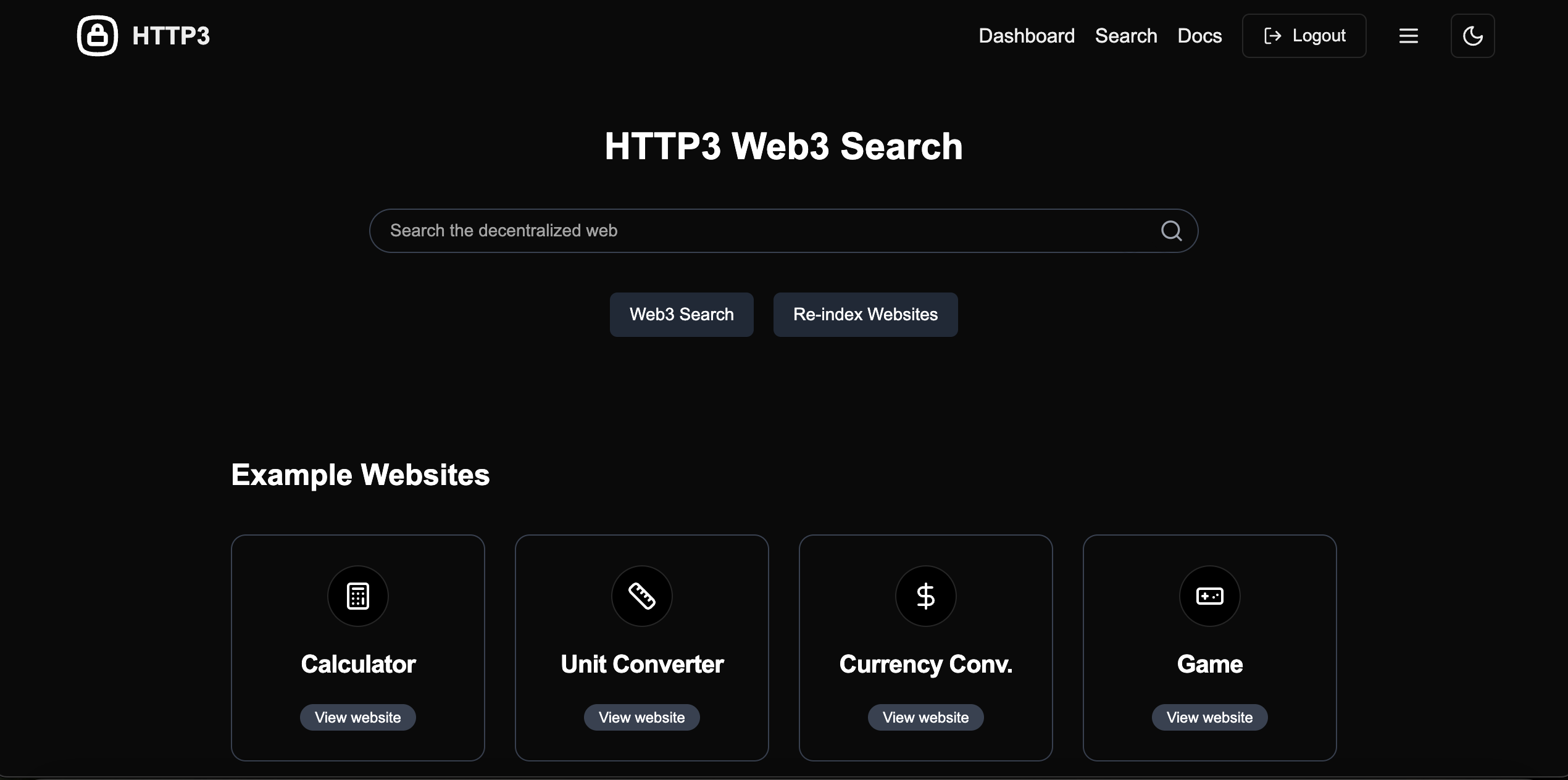This screenshot has height=780, width=1568.
Task: Open the hamburger menu
Action: point(1408,36)
